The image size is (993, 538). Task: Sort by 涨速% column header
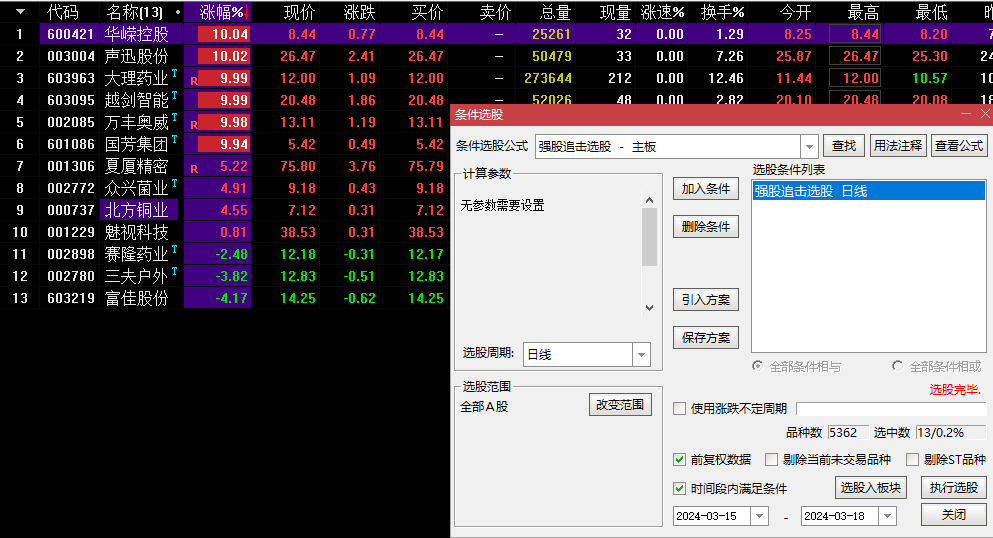(x=662, y=11)
